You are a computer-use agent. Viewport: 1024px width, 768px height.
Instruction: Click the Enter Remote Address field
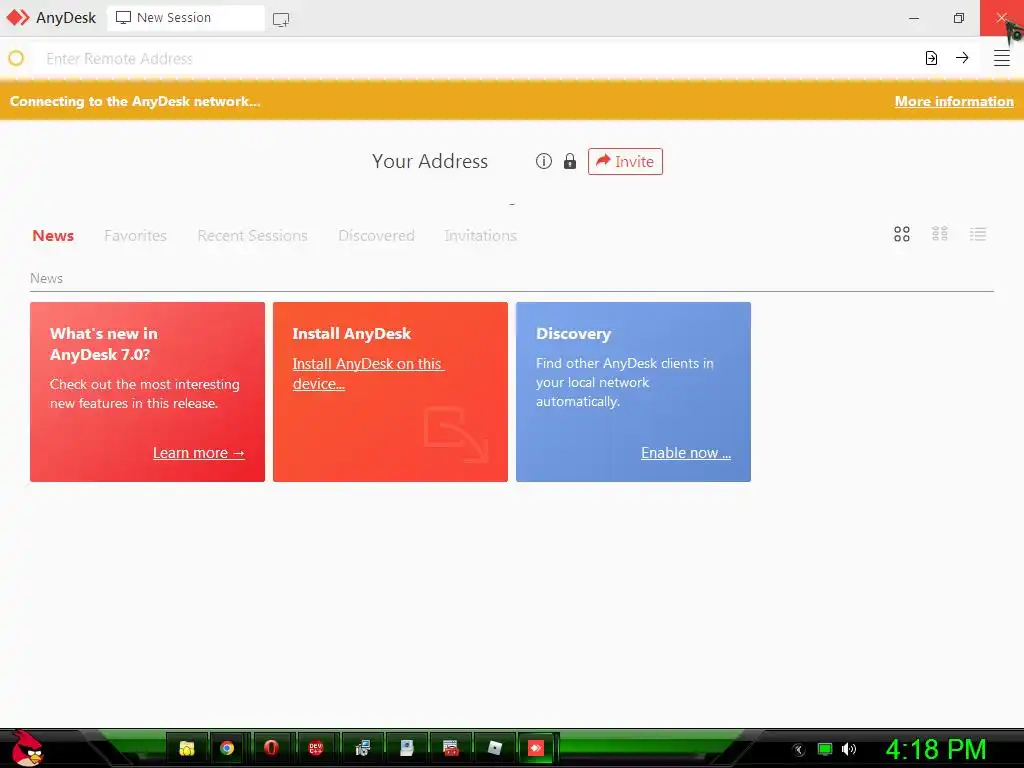click(x=477, y=59)
